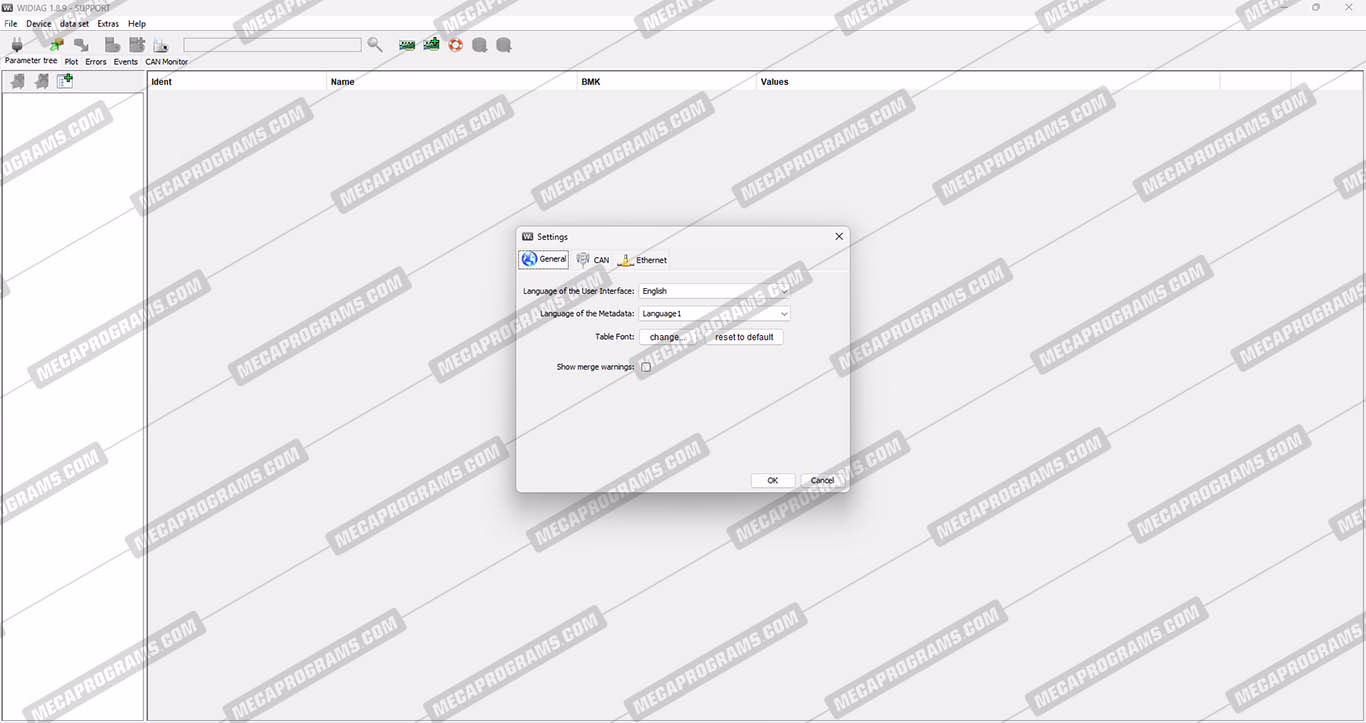Open the Device menu

click(x=39, y=24)
